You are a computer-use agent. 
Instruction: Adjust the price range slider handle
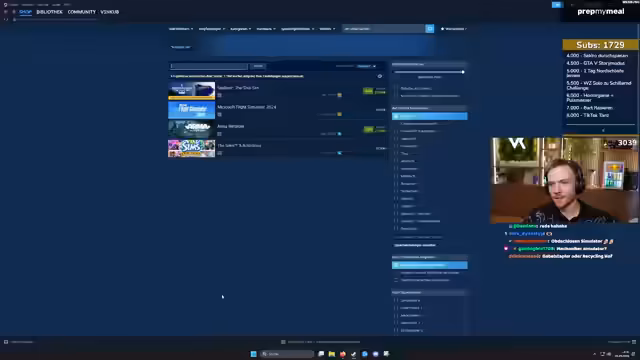(463, 72)
